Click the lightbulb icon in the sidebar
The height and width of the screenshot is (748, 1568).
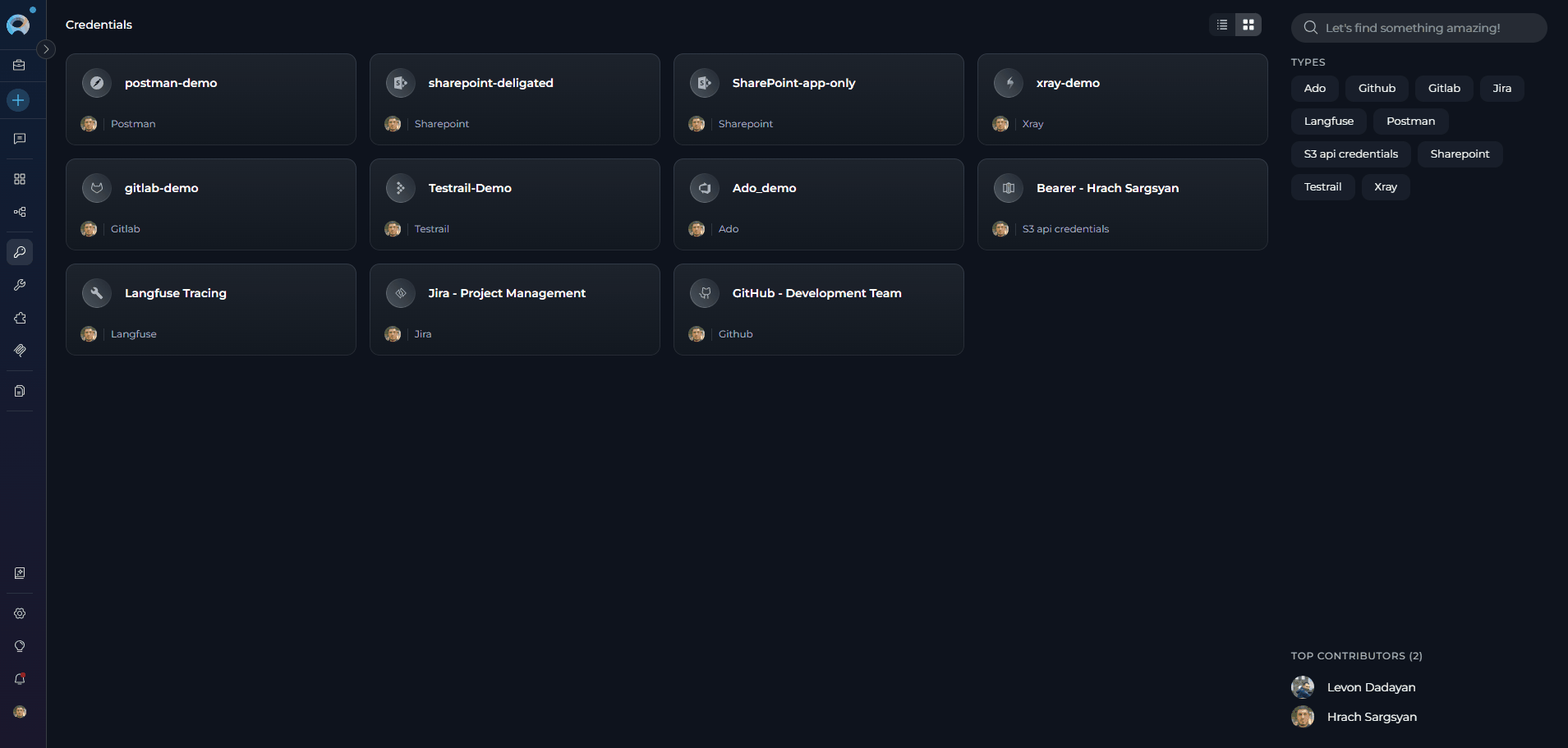[20, 646]
